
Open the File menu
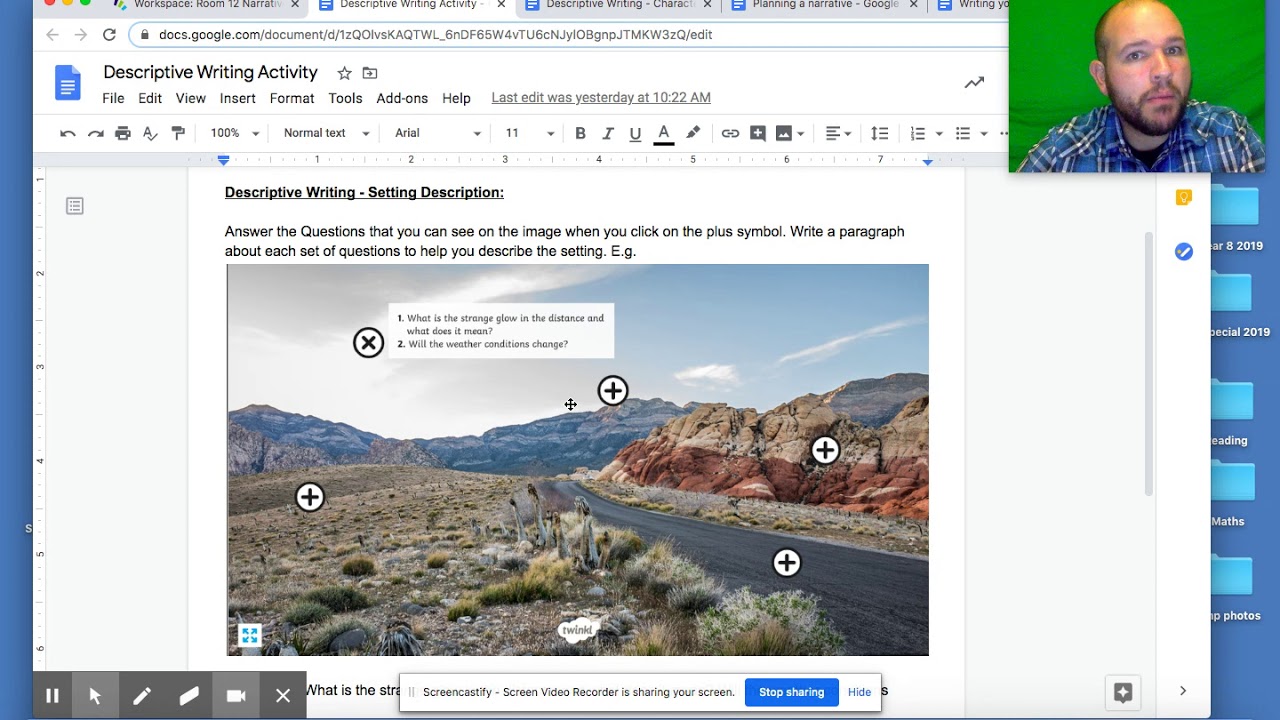tap(113, 98)
